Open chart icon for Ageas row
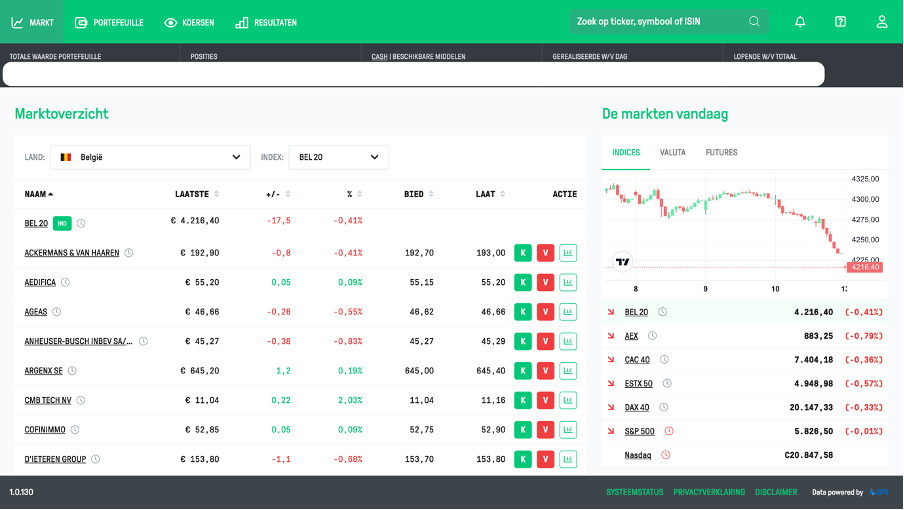The width and height of the screenshot is (904, 510). point(568,312)
